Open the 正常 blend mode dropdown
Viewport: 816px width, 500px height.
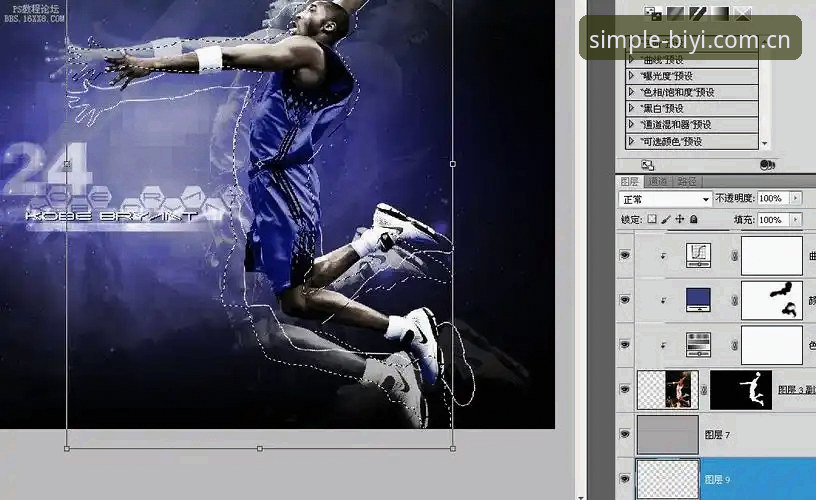coord(665,199)
